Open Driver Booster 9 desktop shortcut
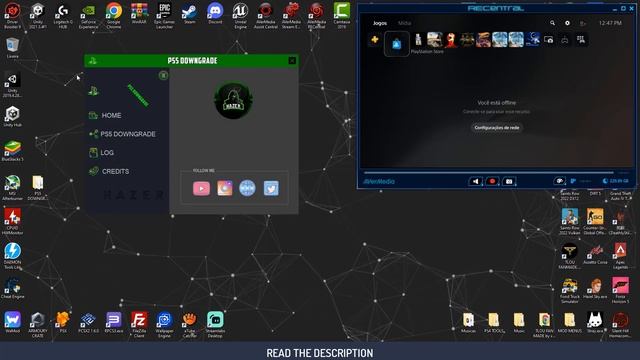 click(12, 16)
